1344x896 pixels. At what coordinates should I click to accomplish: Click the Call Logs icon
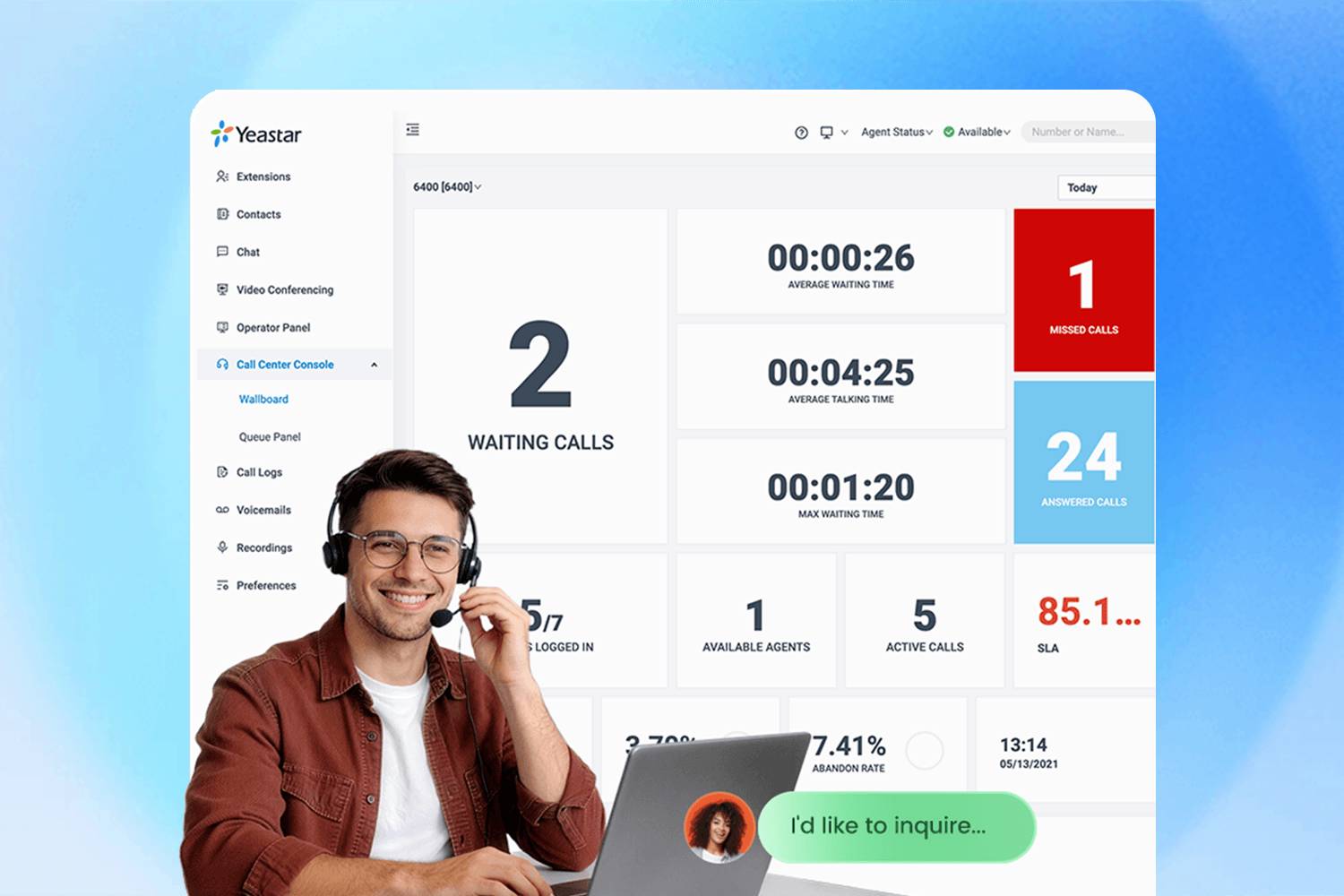pyautogui.click(x=222, y=472)
